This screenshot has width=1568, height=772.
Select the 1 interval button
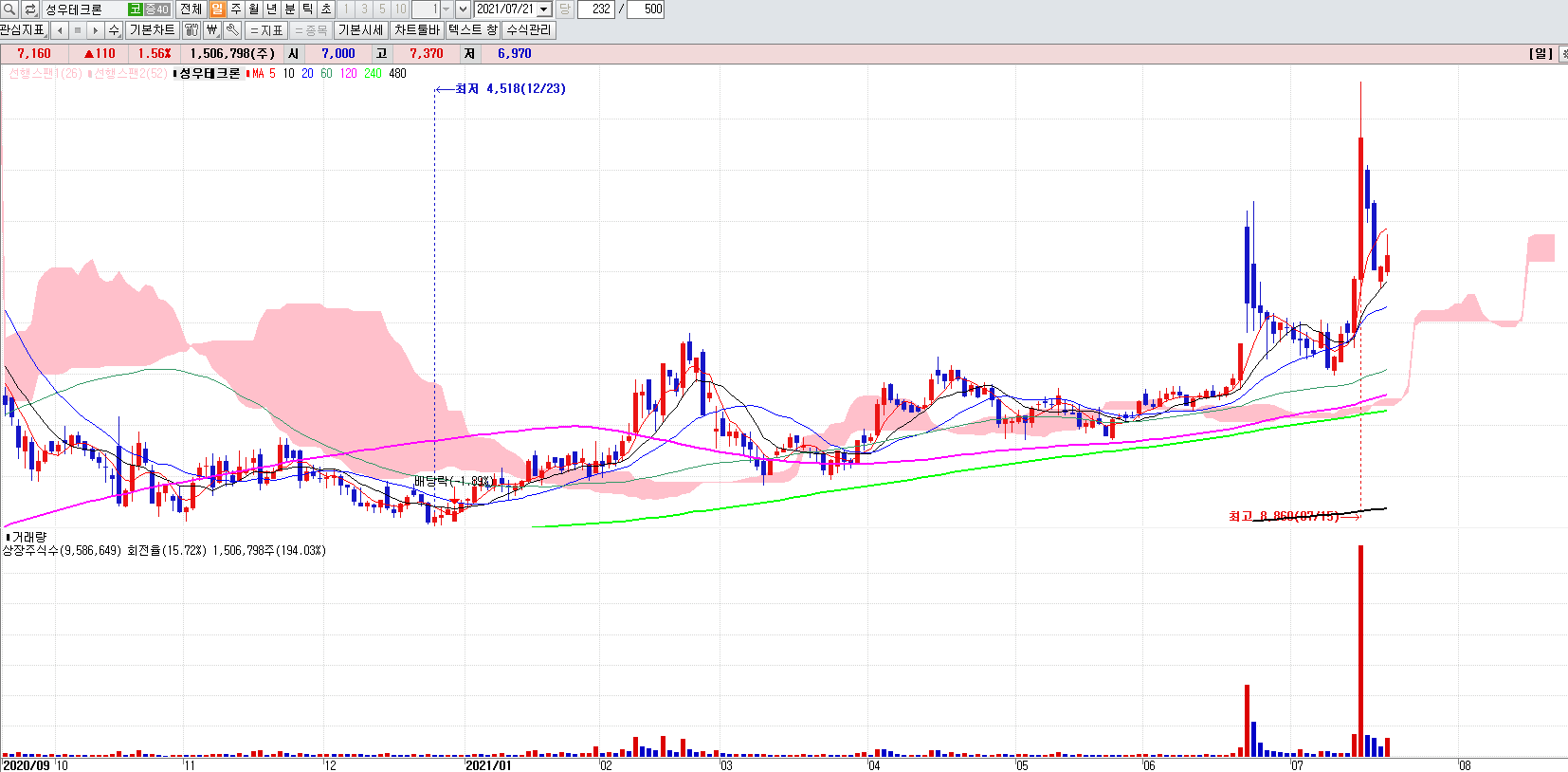pos(346,9)
